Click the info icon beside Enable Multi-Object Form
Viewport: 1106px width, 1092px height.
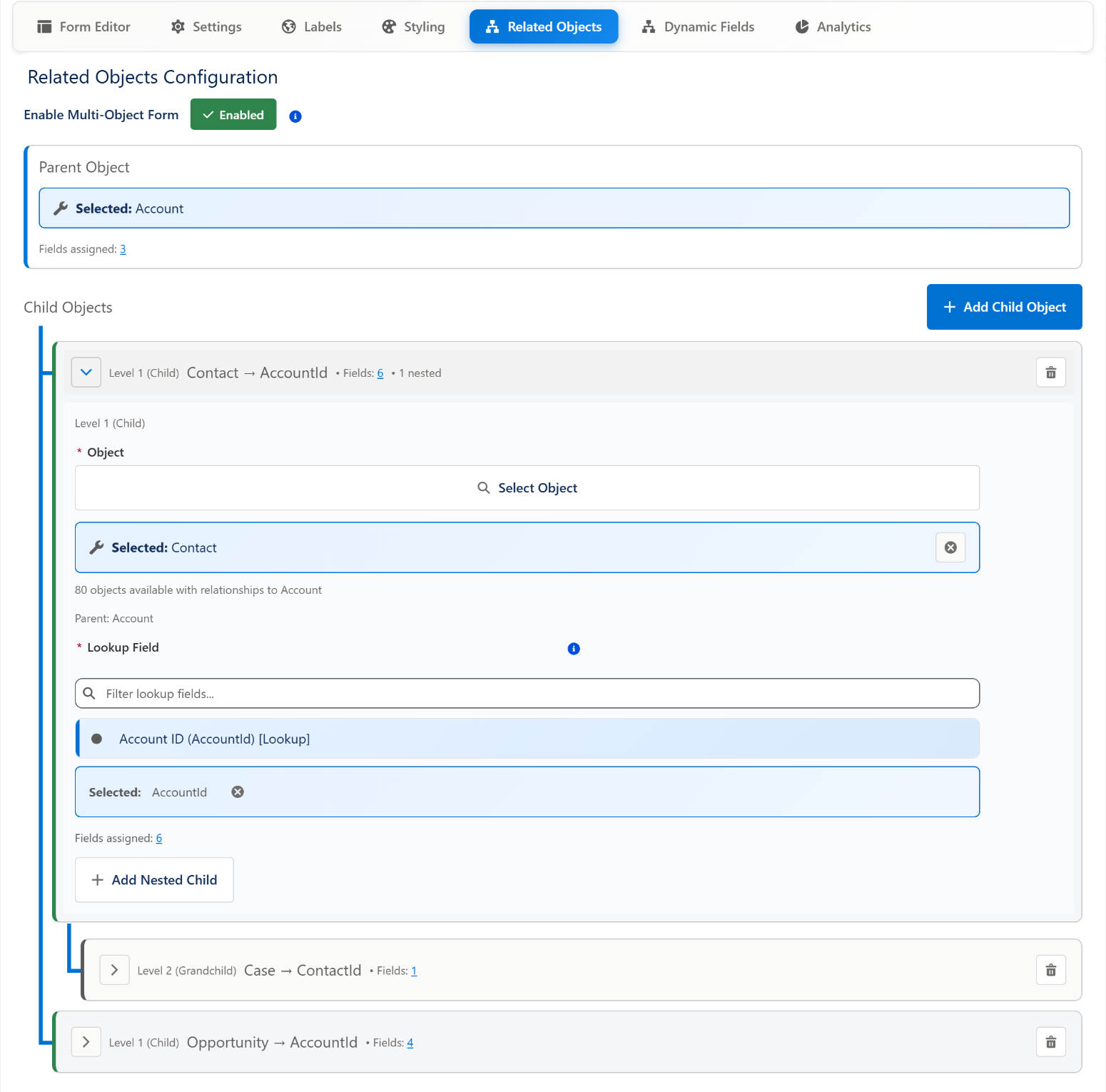tap(295, 116)
